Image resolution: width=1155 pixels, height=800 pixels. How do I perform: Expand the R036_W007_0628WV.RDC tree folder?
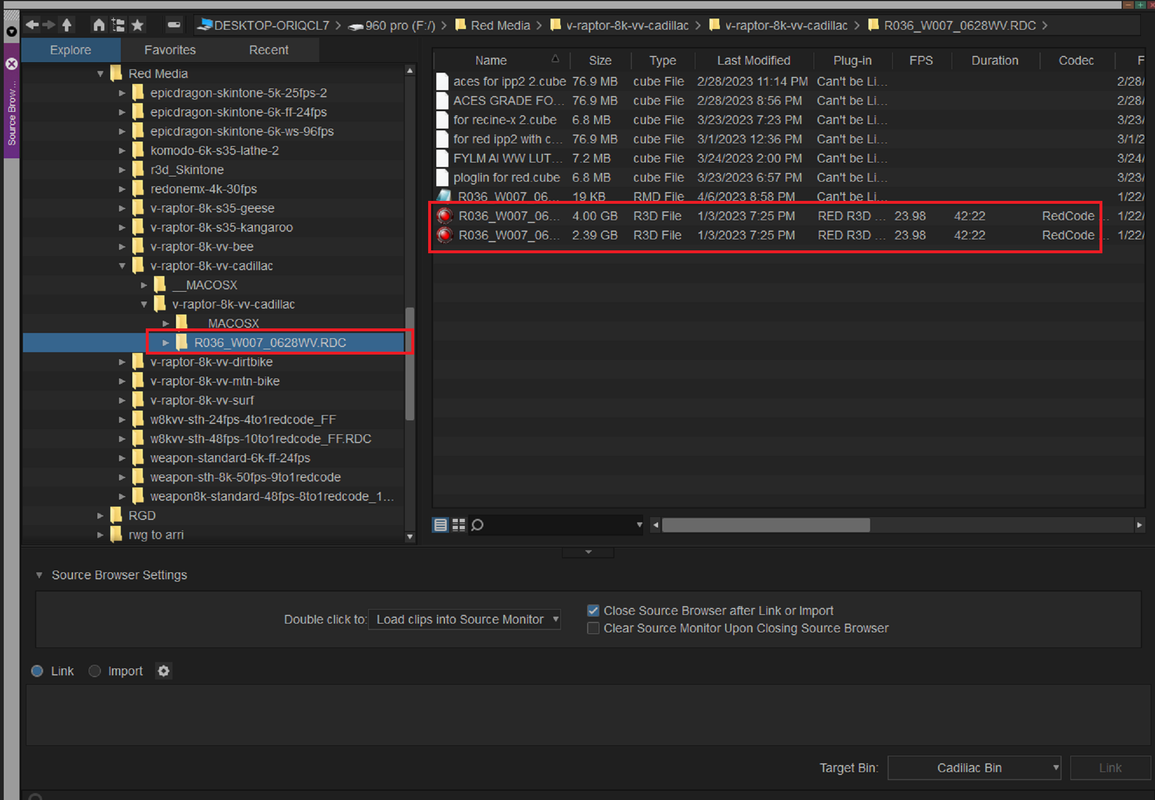point(166,343)
